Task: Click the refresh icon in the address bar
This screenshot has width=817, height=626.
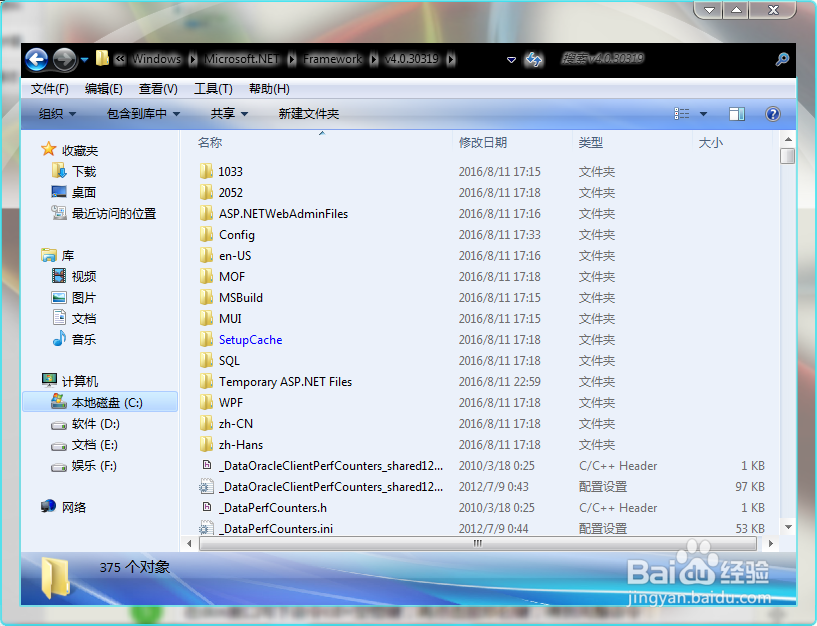Action: point(534,59)
